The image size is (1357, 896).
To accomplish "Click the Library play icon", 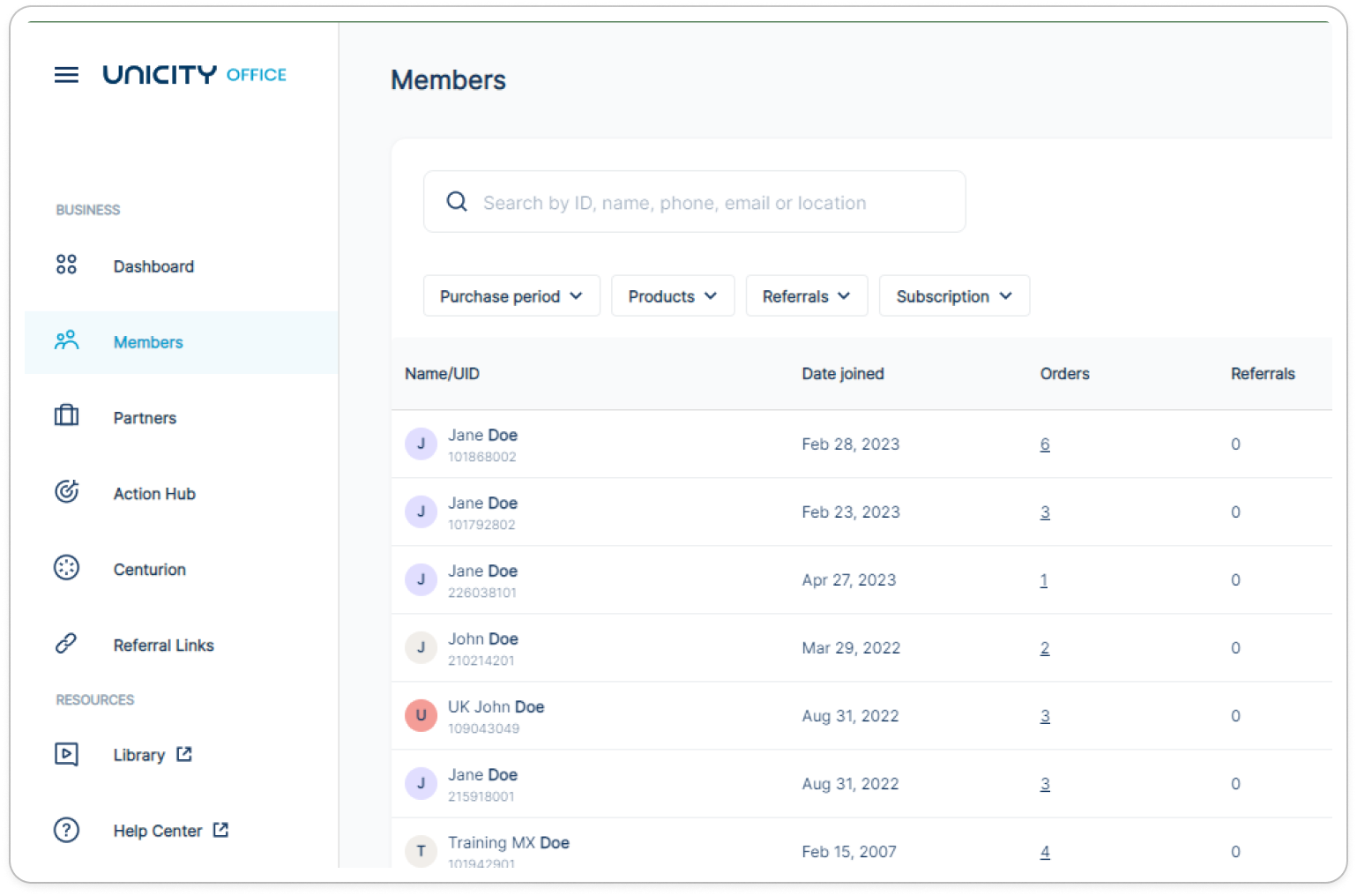I will [x=66, y=754].
